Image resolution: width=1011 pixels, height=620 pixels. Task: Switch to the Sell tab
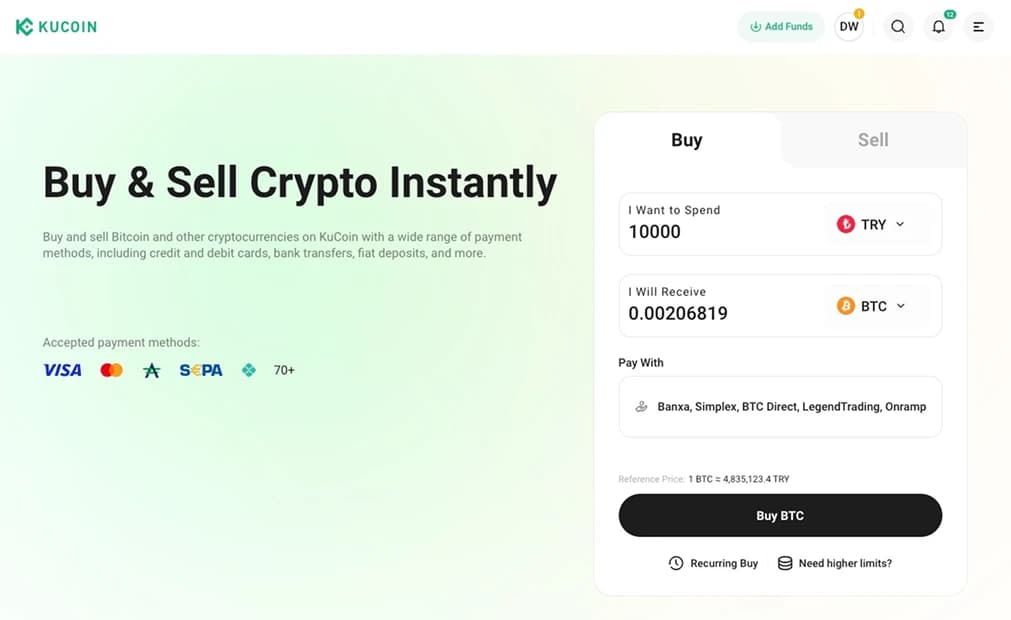(x=872, y=141)
